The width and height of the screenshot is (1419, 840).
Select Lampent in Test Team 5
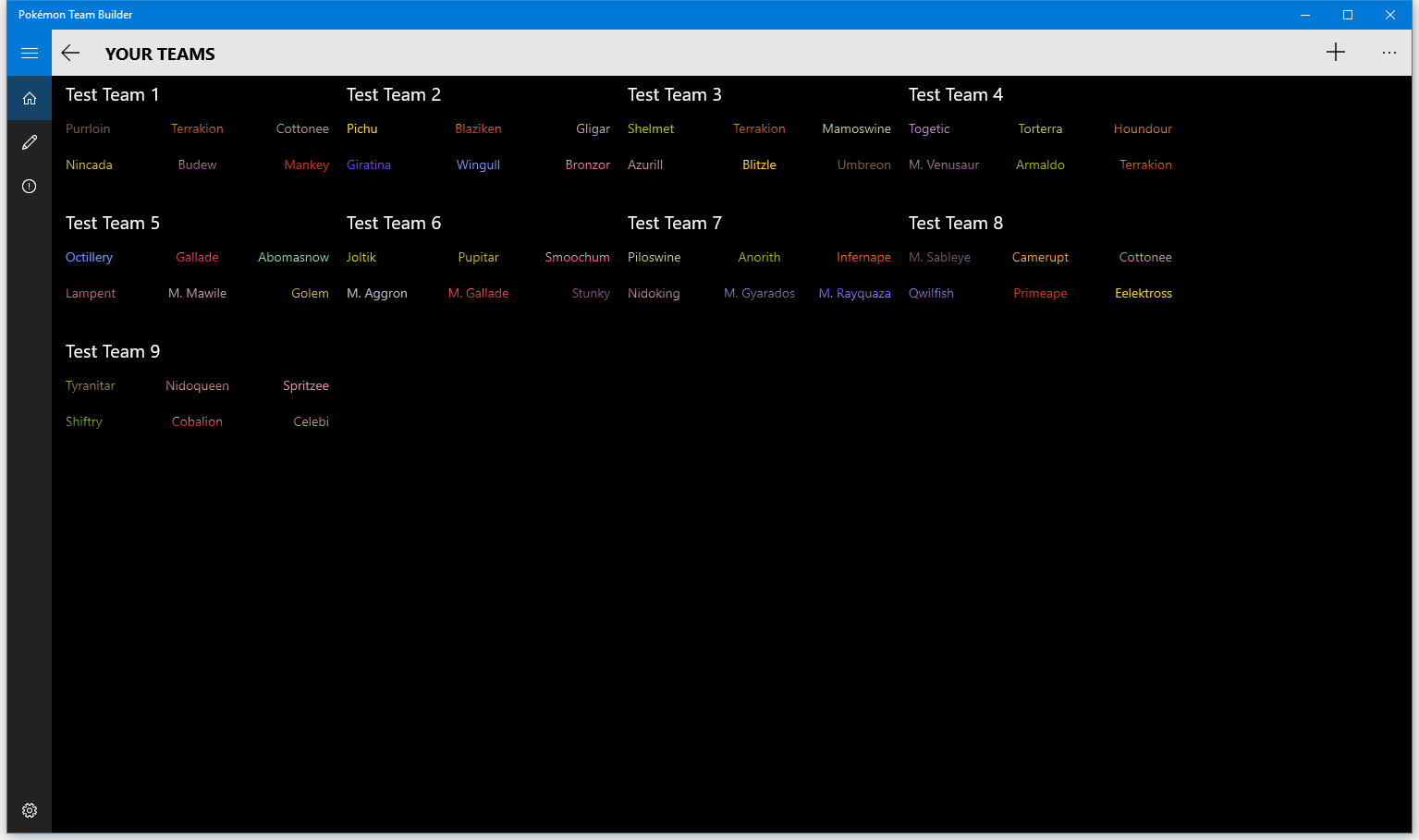[91, 293]
